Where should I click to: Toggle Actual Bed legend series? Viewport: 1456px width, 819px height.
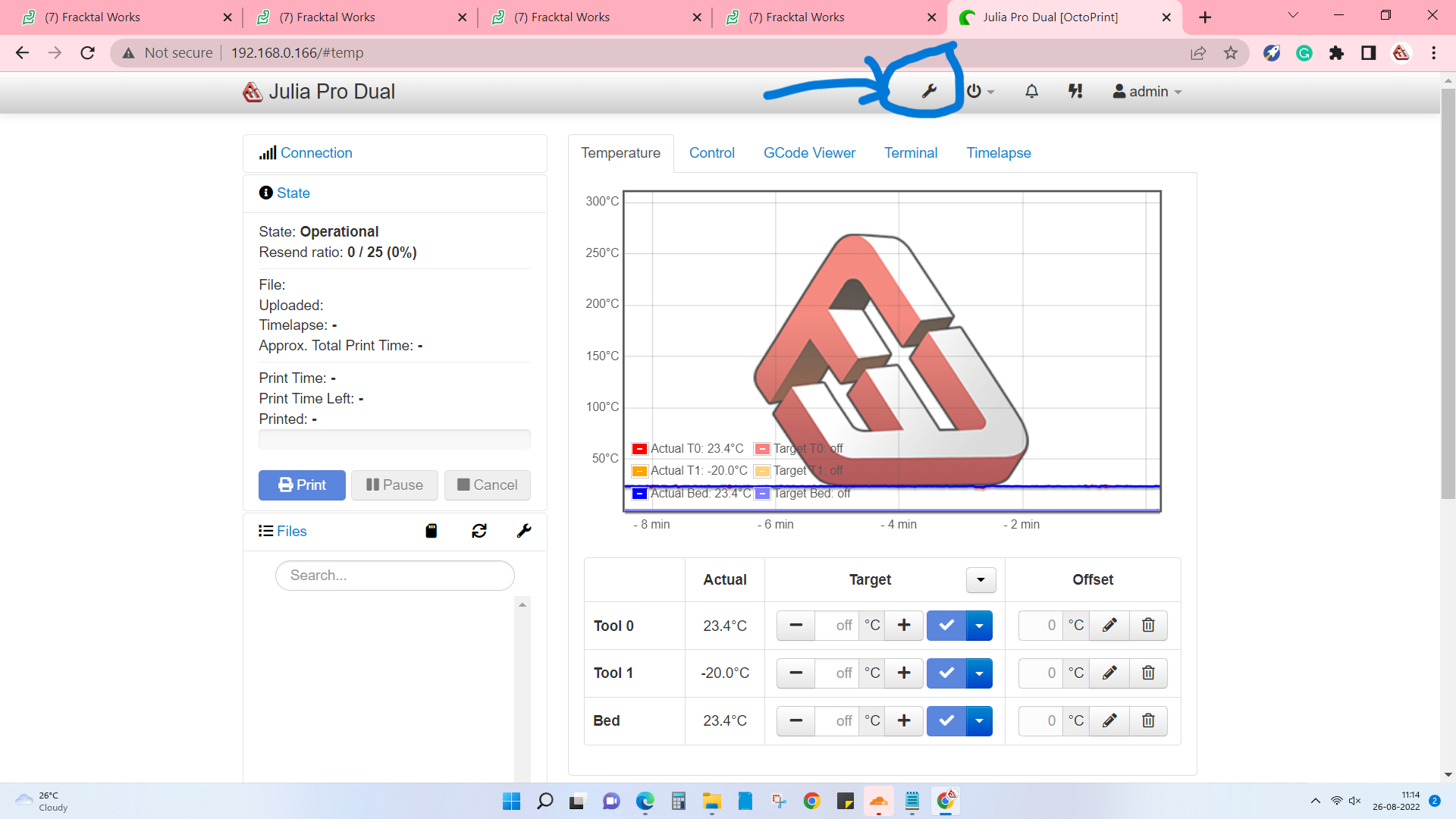pyautogui.click(x=639, y=494)
